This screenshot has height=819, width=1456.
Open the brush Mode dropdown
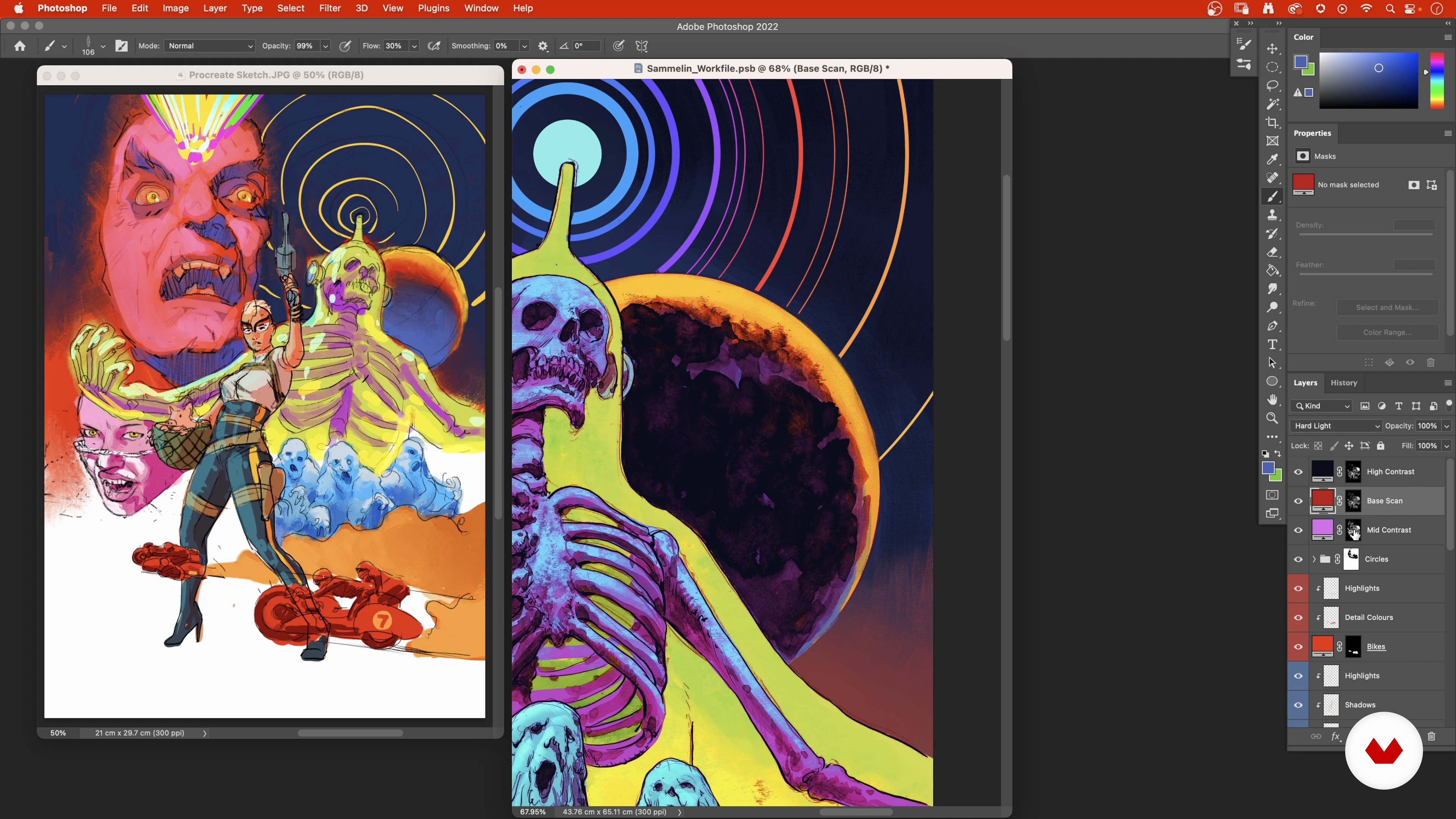[210, 46]
